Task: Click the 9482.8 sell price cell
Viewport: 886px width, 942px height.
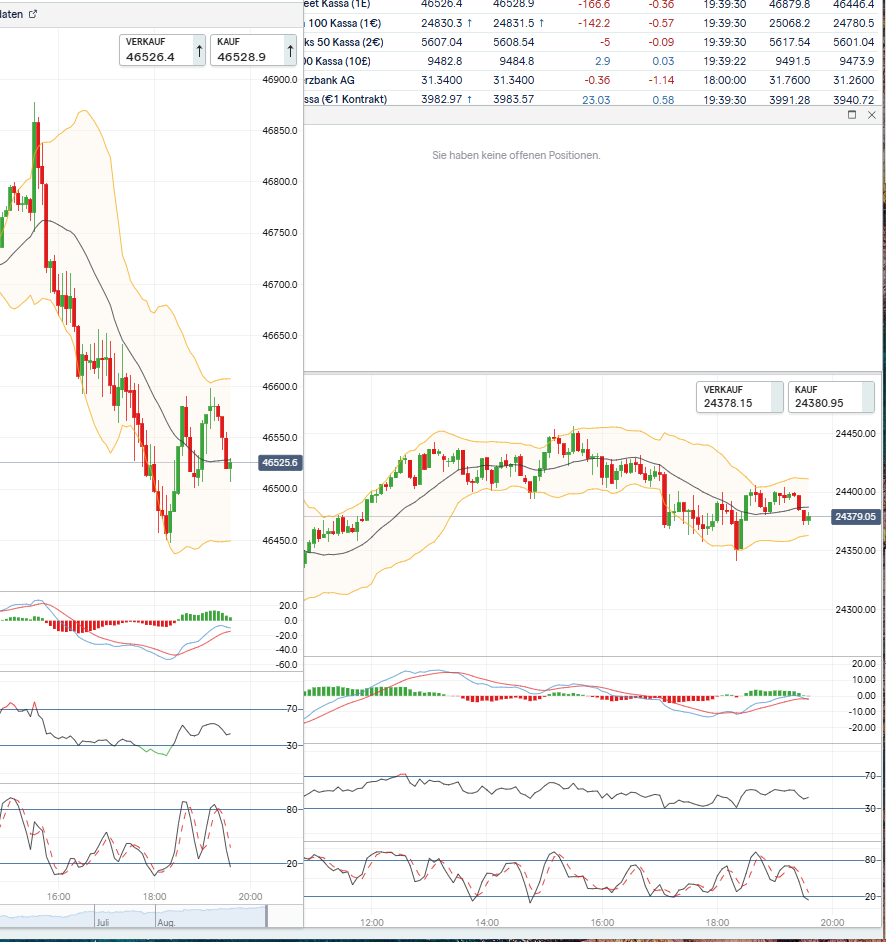Action: pos(443,61)
